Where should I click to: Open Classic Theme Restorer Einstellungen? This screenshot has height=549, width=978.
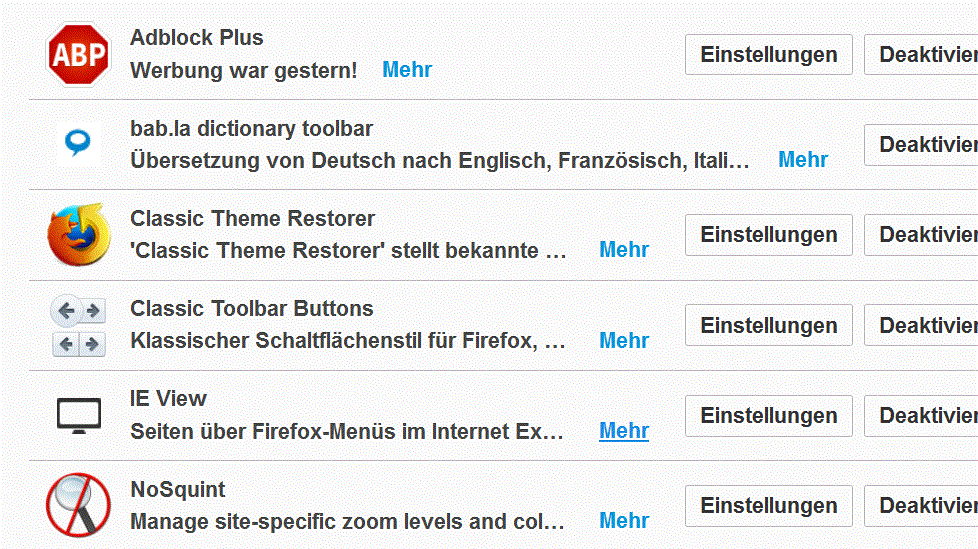(x=768, y=235)
